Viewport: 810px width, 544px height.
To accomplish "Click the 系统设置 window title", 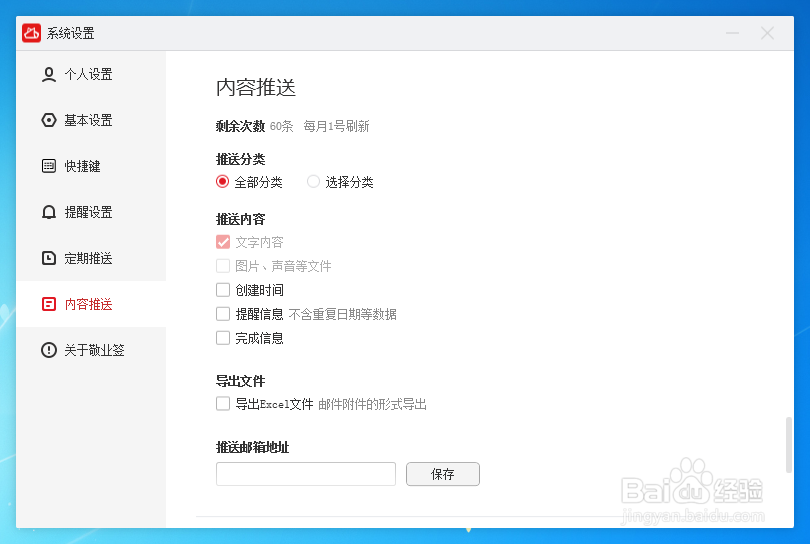I will 71,34.
